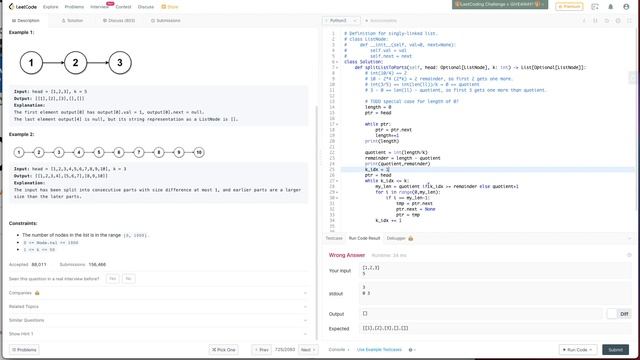Answer No to interview question prompt
This screenshot has width=640, height=360.
(x=129, y=279)
